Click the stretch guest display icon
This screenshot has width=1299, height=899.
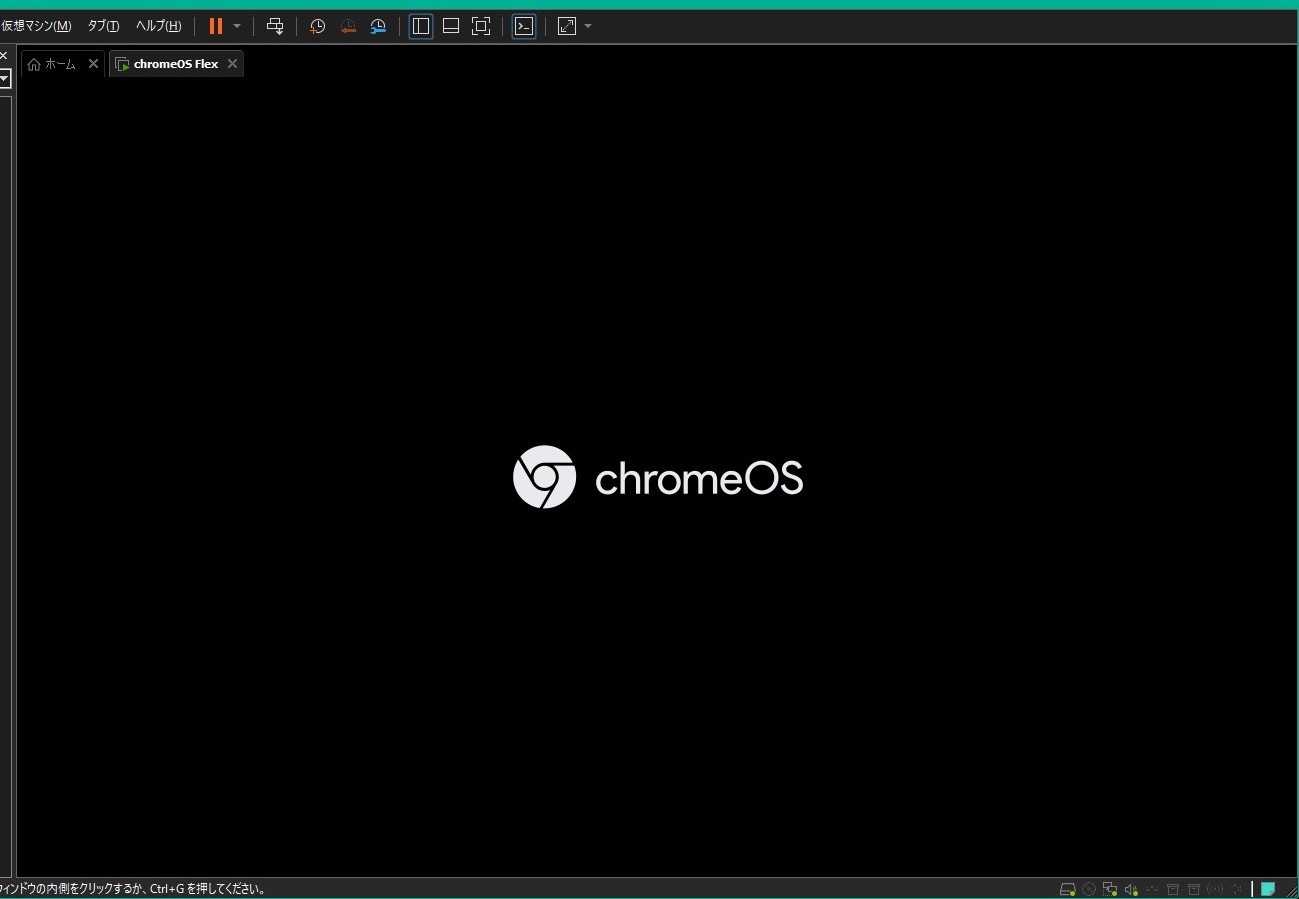pyautogui.click(x=567, y=26)
